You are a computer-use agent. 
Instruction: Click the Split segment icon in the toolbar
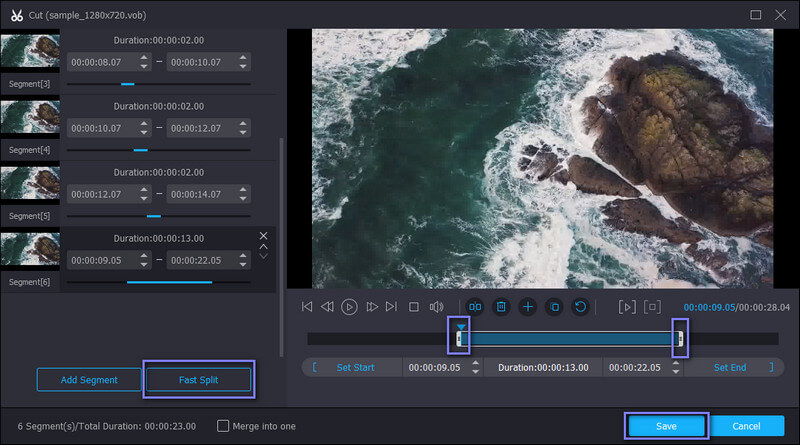point(475,307)
